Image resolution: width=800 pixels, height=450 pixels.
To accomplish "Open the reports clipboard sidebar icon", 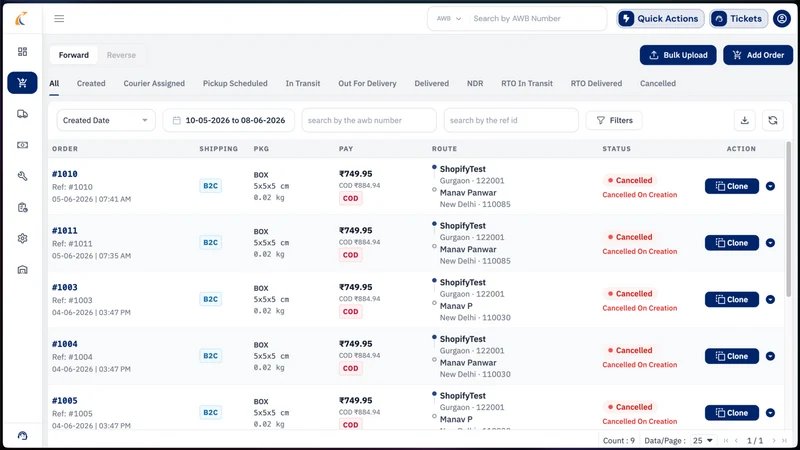I will (22, 207).
